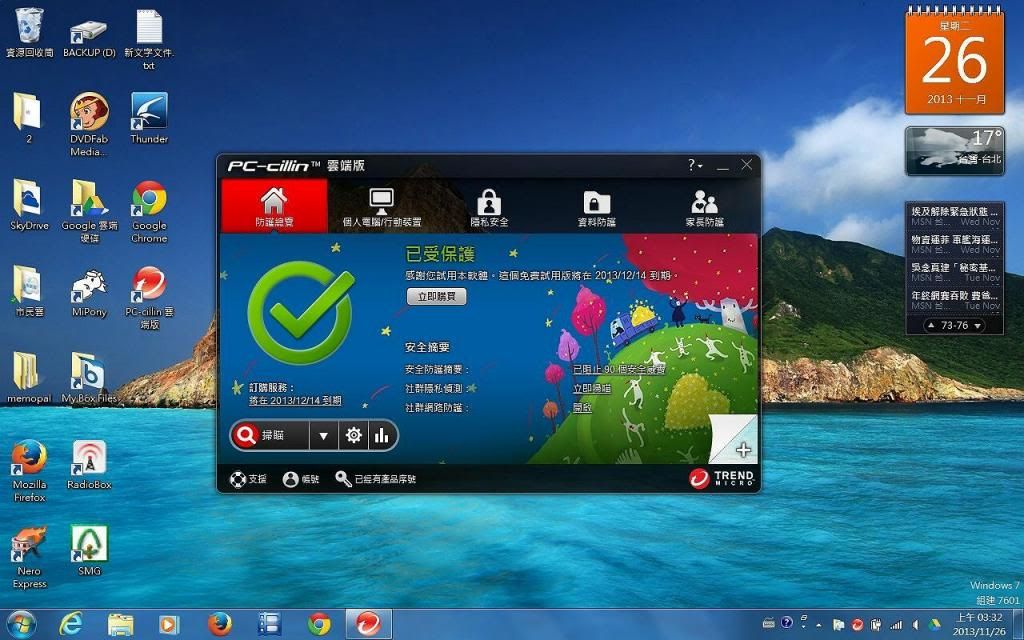Open Firefox from the taskbar
The height and width of the screenshot is (640, 1024).
[x=220, y=624]
